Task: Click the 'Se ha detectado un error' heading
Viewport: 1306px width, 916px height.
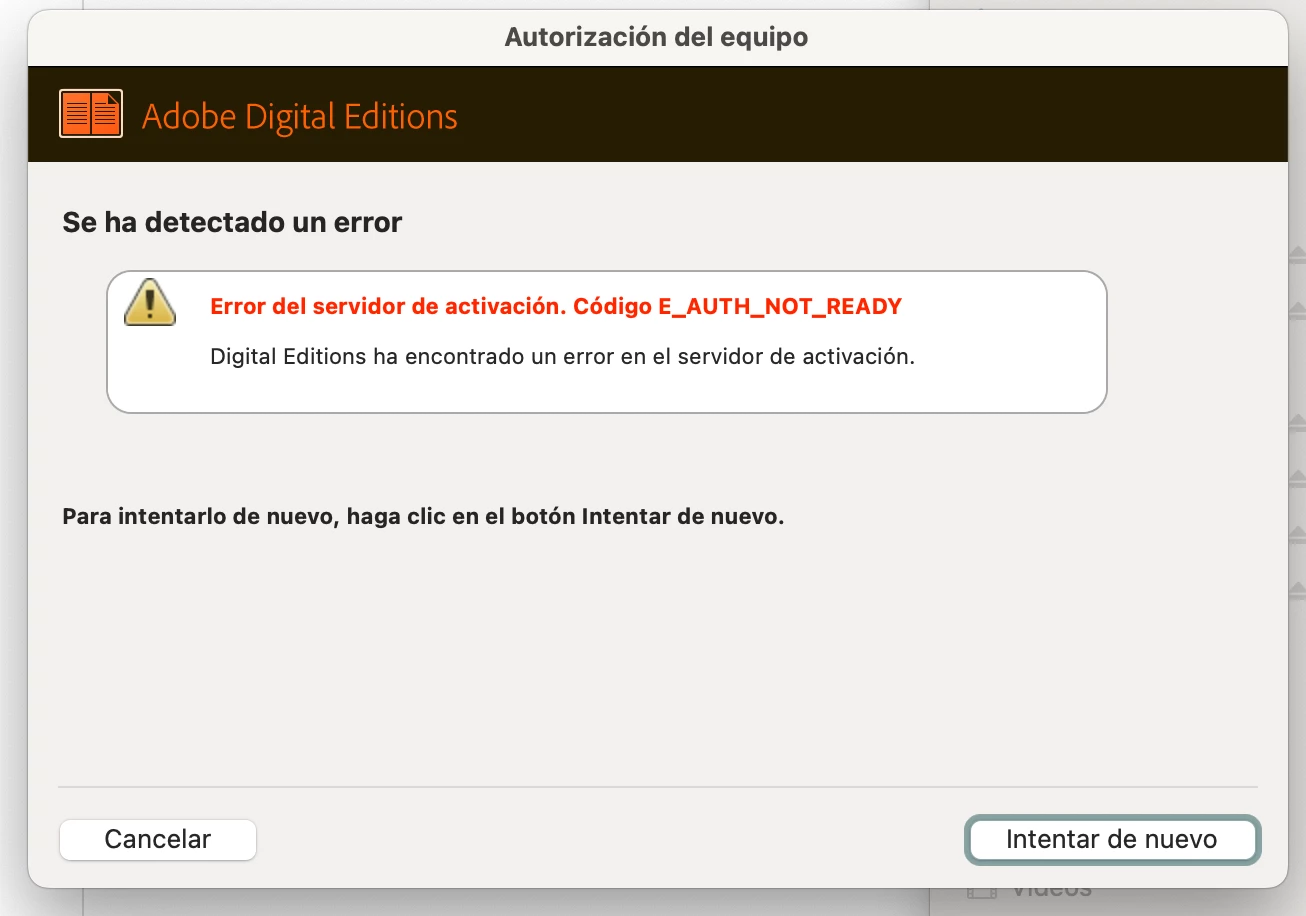Action: [232, 222]
